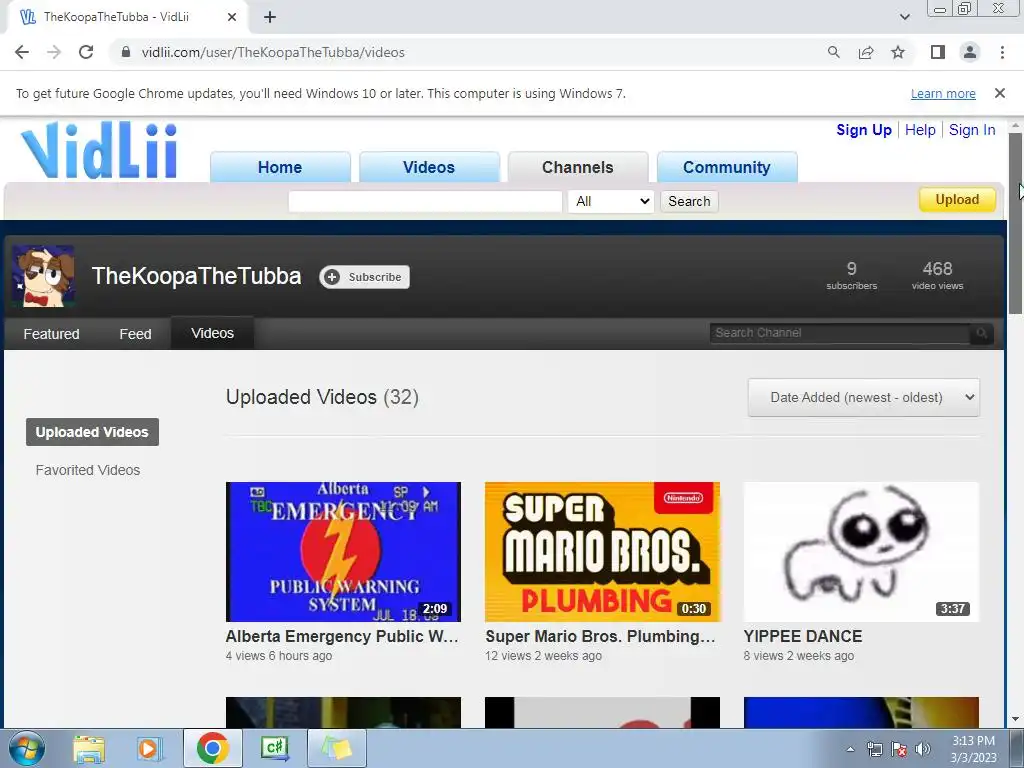Open the Date Added sort dropdown
This screenshot has height=768, width=1024.
[x=863, y=397]
